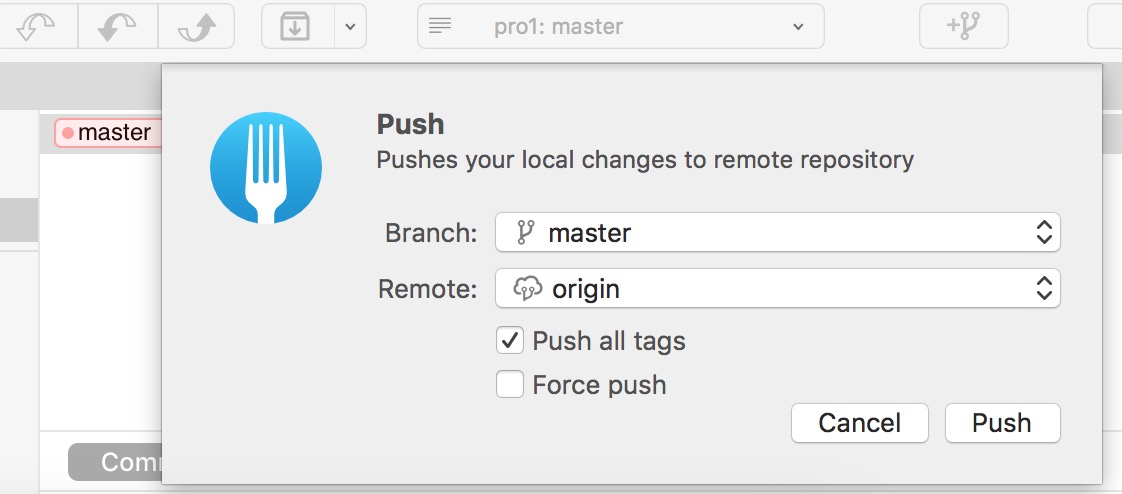
Task: Open the Remote origin dropdown
Action: click(778, 289)
